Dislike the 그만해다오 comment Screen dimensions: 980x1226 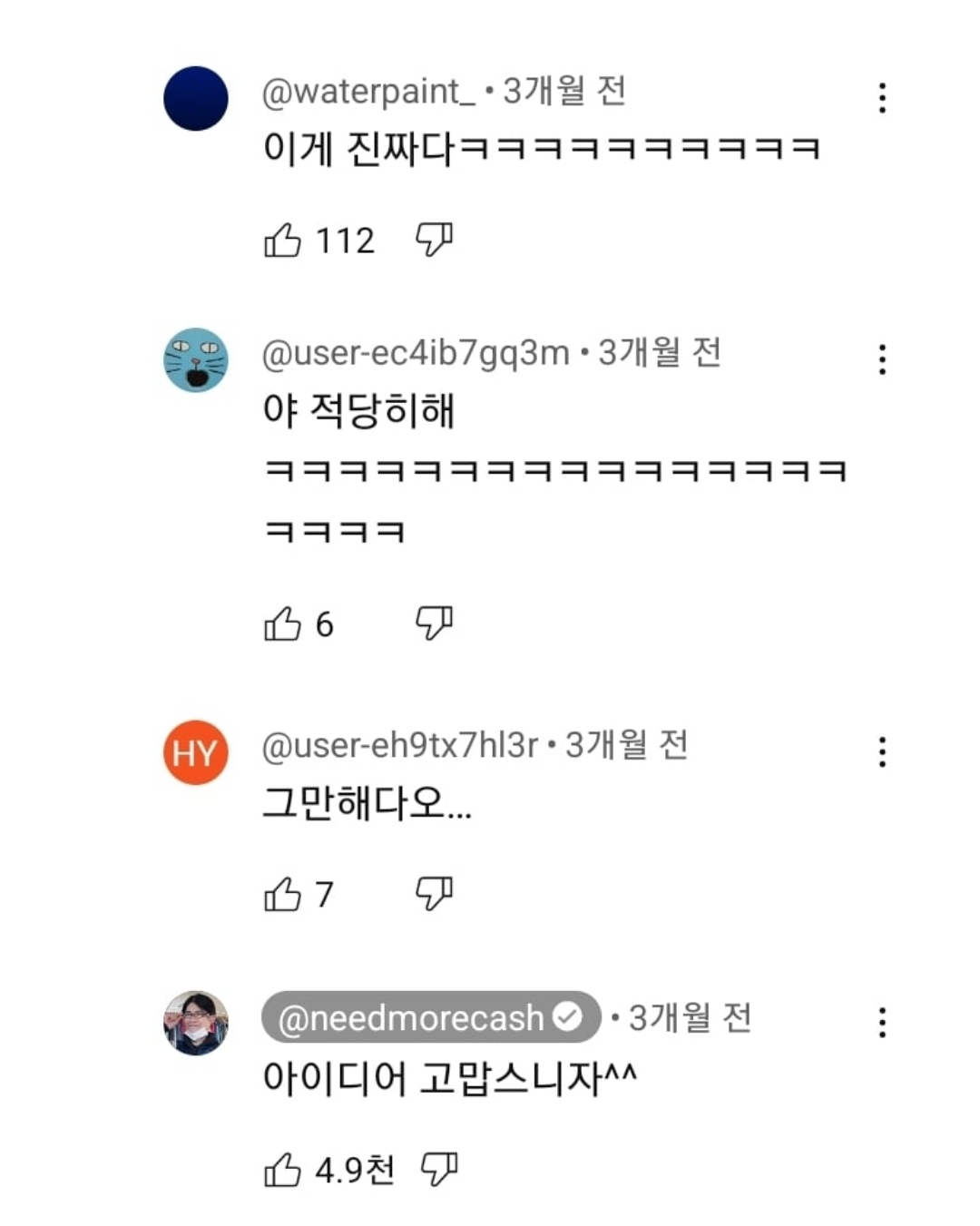point(434,894)
